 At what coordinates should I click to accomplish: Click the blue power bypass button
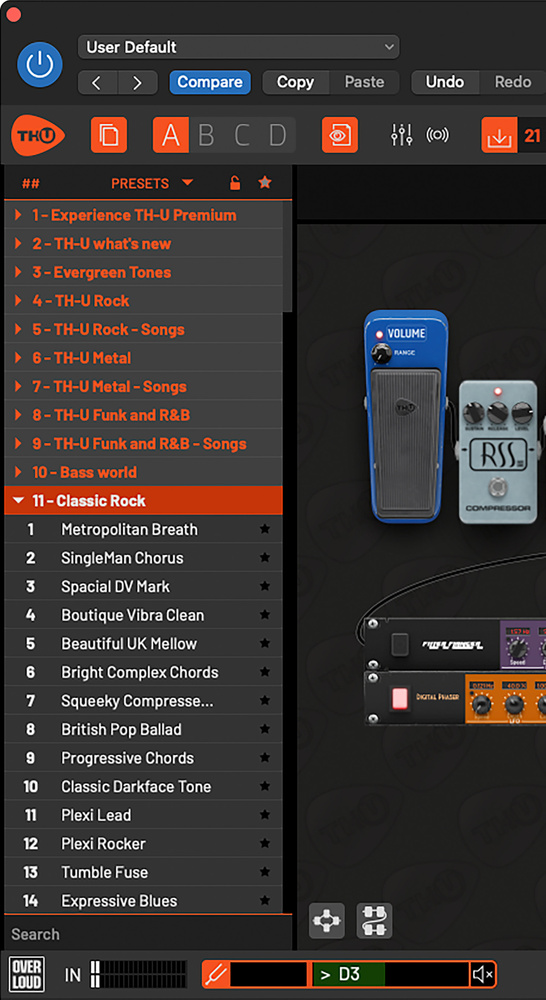coord(40,64)
